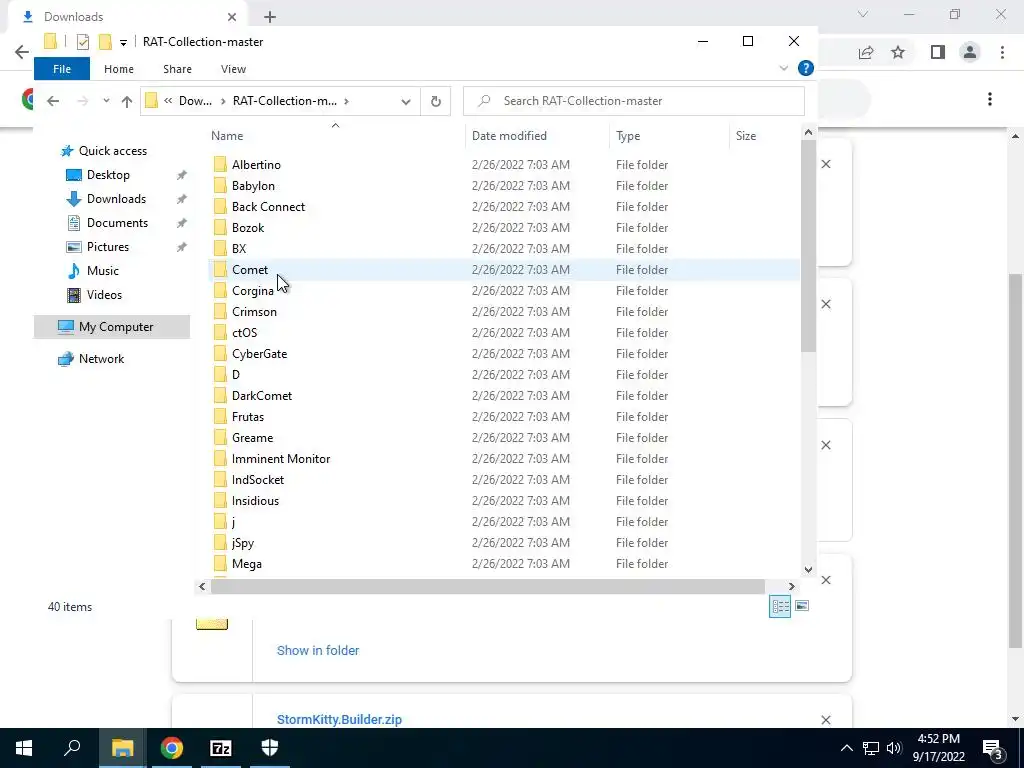The image size is (1024, 768).
Task: Go back in File Explorer
Action: click(x=53, y=101)
